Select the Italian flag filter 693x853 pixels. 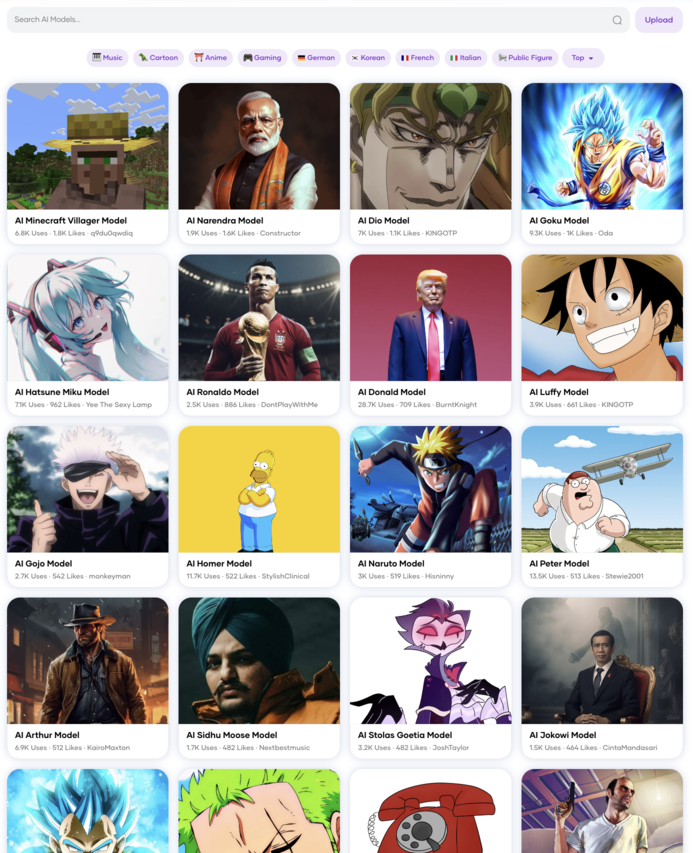[466, 58]
